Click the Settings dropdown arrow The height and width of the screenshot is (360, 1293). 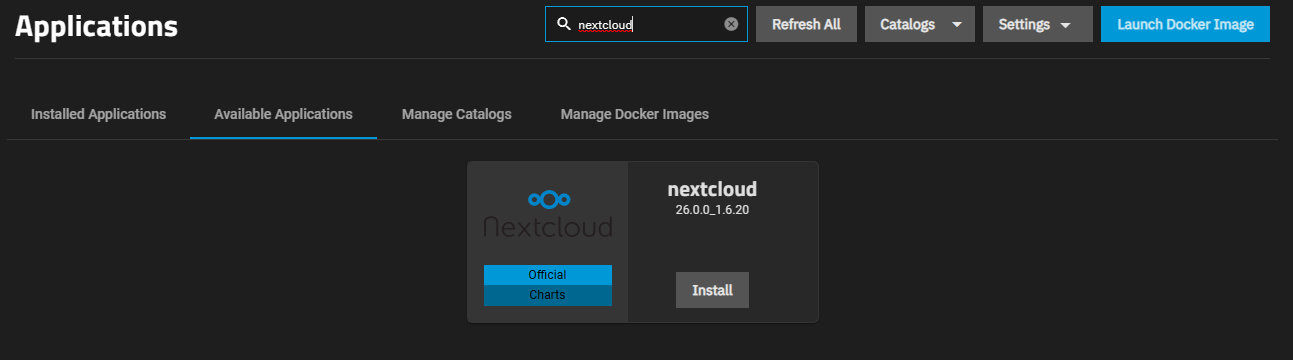pos(1065,25)
